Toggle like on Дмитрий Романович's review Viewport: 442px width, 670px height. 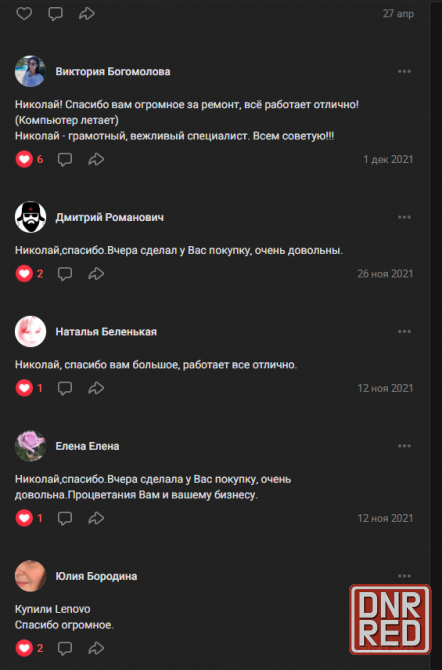click(x=24, y=273)
